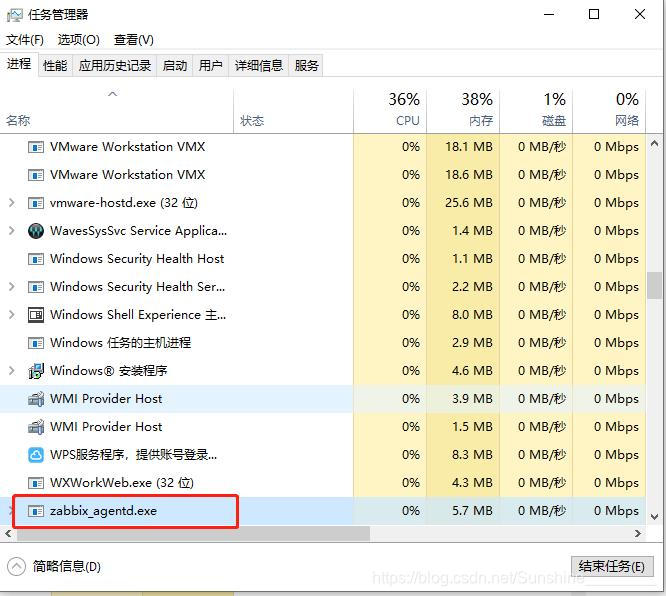Screen dimensions: 666x596
Task: Click the vertical scrollbar down arrow
Action: click(x=655, y=517)
